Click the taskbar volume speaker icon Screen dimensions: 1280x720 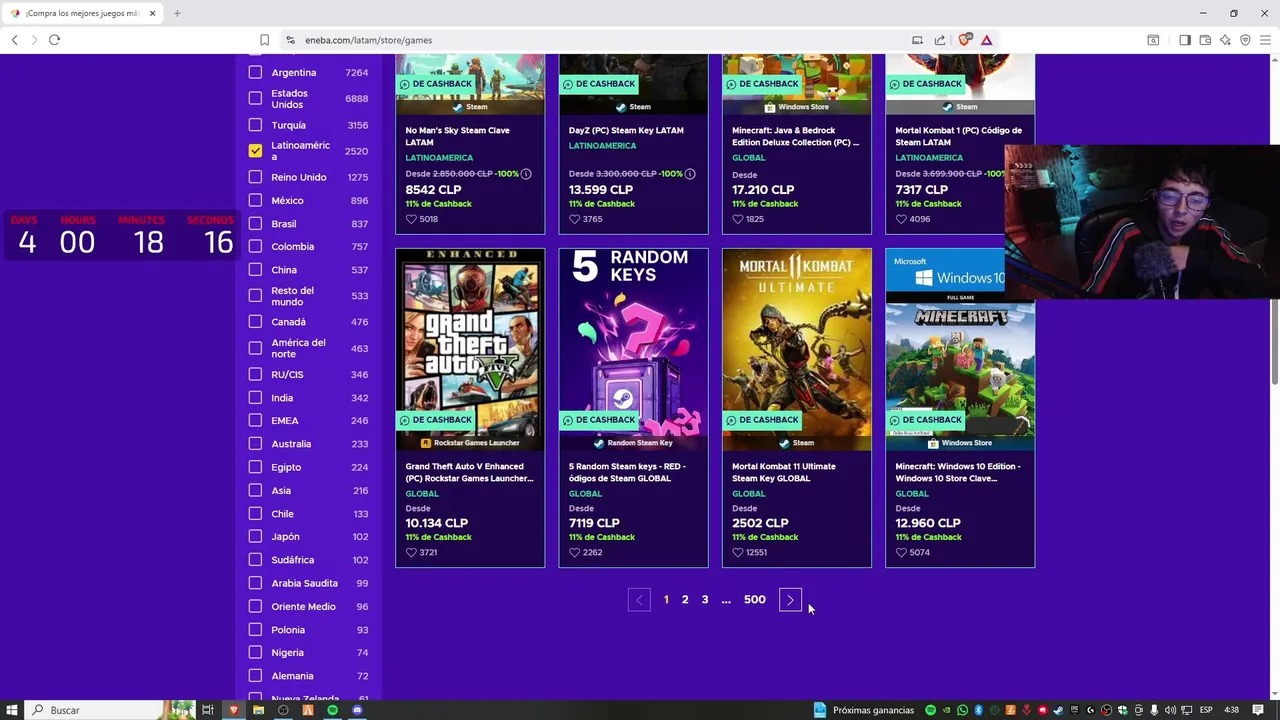[x=1170, y=710]
